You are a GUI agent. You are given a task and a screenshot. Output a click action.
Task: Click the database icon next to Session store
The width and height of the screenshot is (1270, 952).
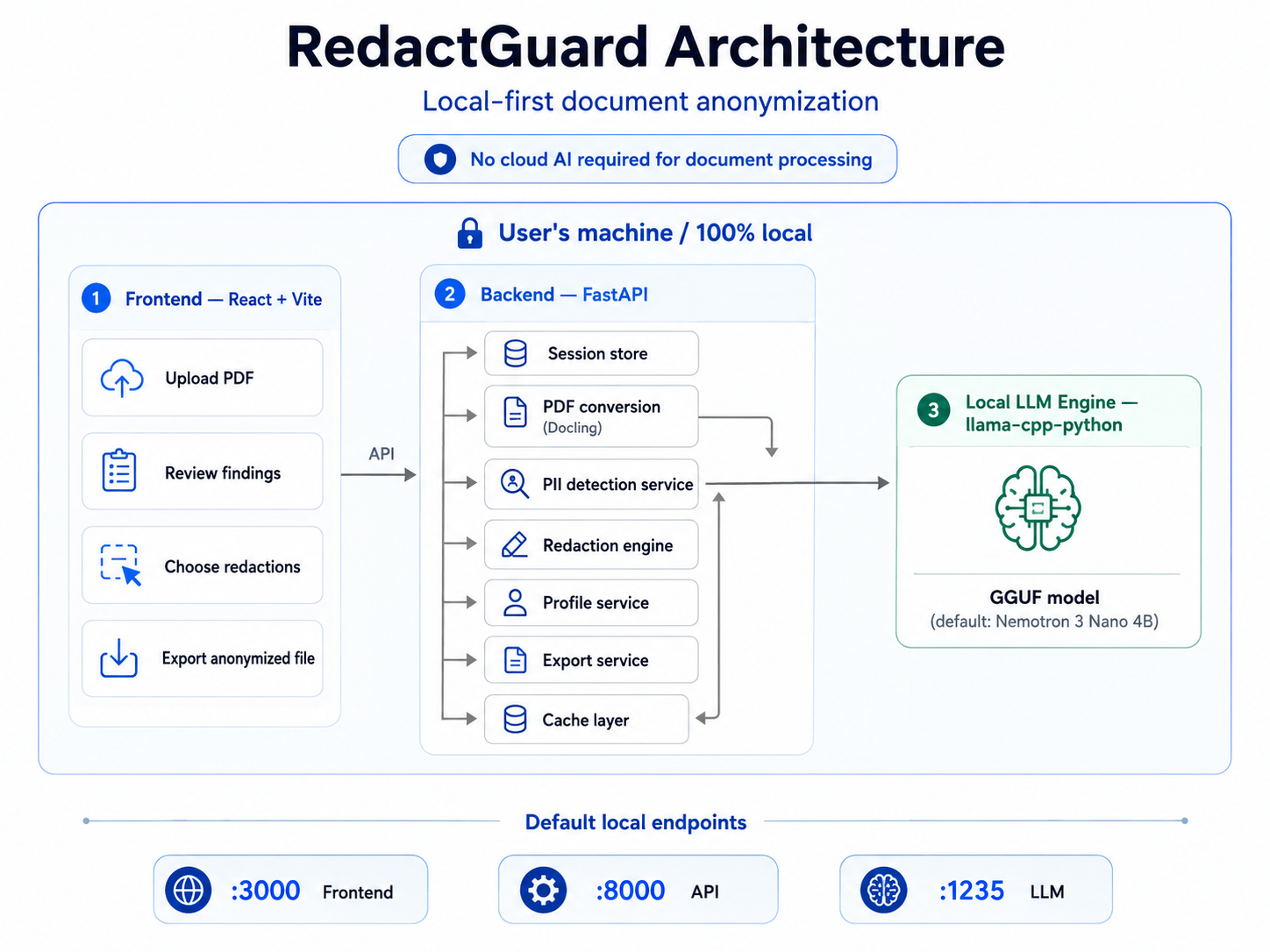(516, 353)
